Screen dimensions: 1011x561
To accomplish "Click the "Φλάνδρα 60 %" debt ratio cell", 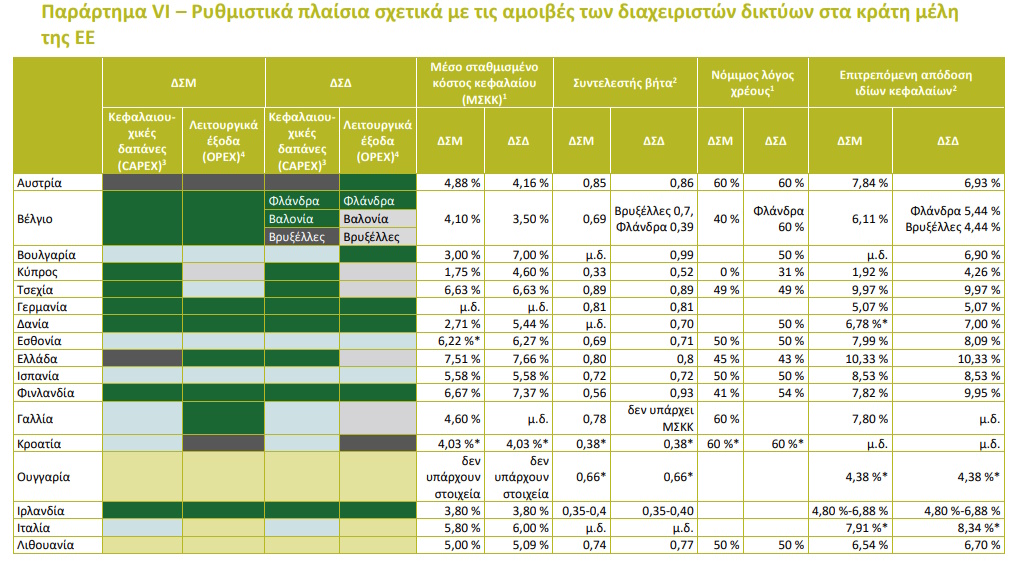I will tap(777, 218).
